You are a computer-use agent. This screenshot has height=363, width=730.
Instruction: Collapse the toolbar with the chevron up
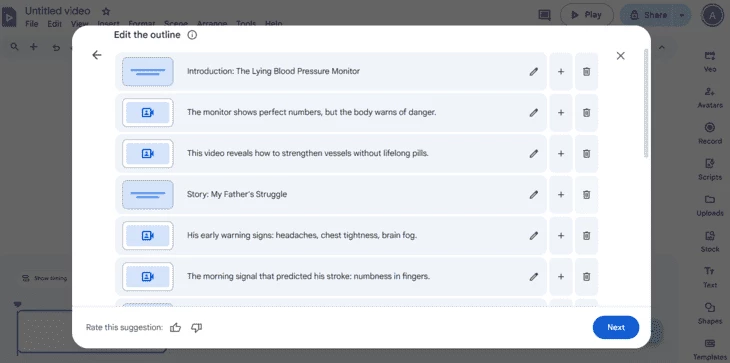662,47
